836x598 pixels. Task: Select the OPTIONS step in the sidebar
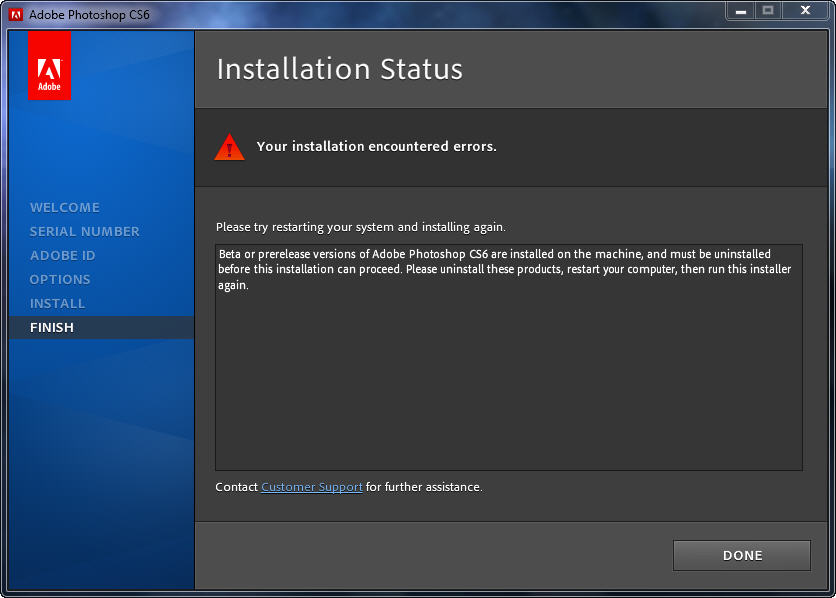(60, 279)
